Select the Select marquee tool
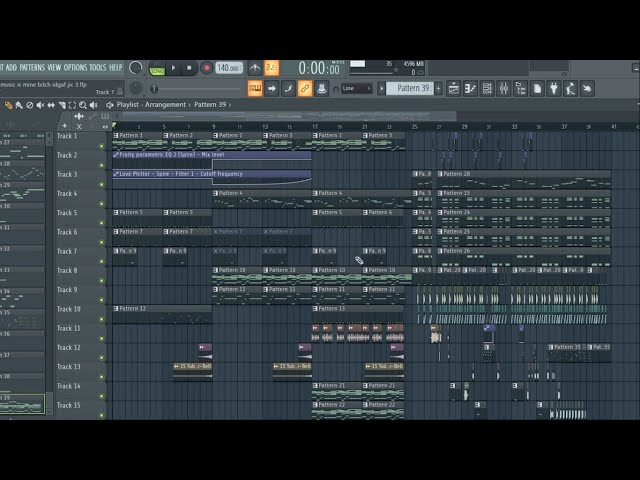The width and height of the screenshot is (640, 480). [72, 105]
